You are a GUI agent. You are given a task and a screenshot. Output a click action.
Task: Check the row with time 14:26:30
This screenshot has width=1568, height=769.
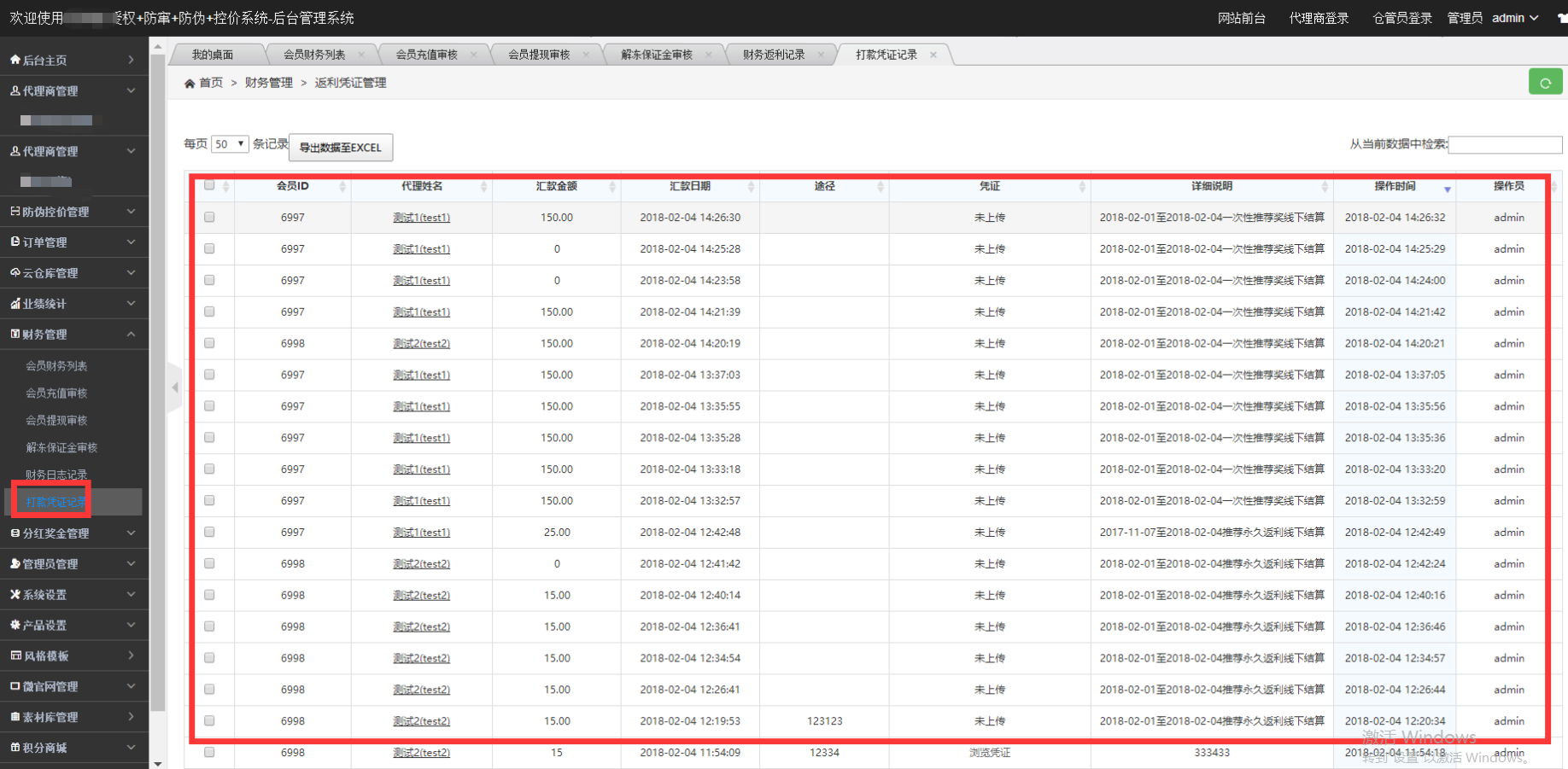(209, 218)
